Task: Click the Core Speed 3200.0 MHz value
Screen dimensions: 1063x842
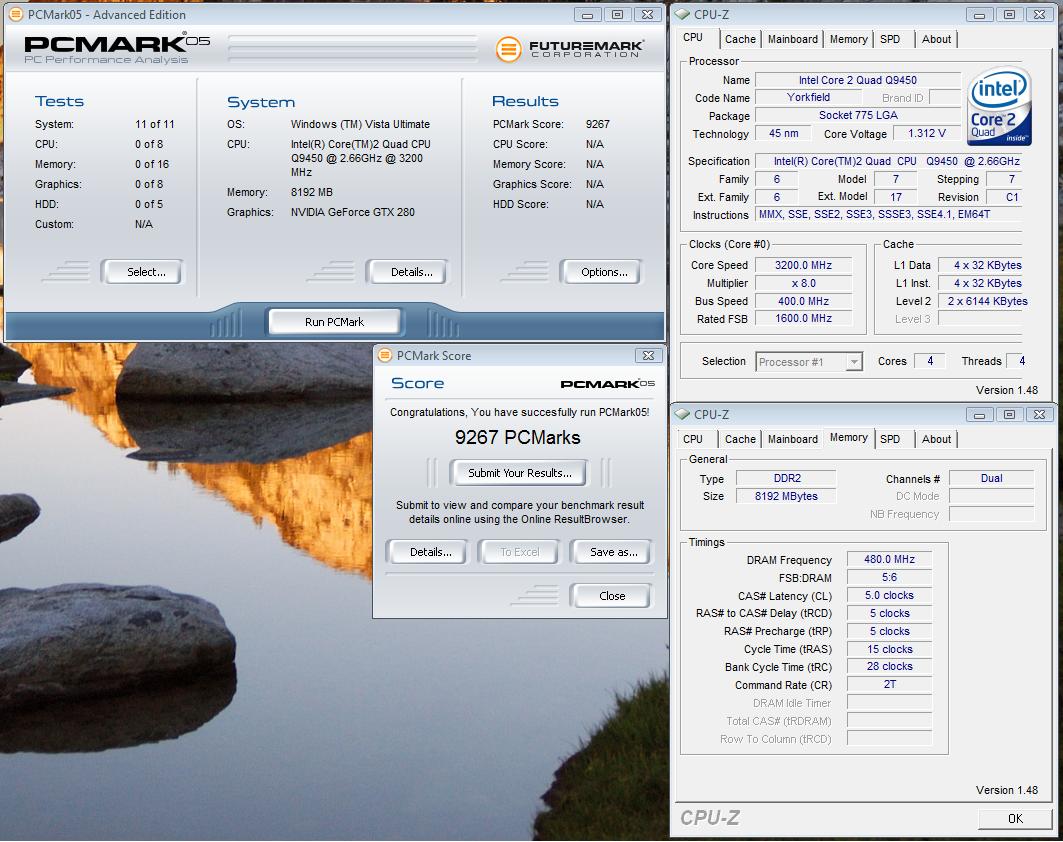Action: (x=803, y=266)
